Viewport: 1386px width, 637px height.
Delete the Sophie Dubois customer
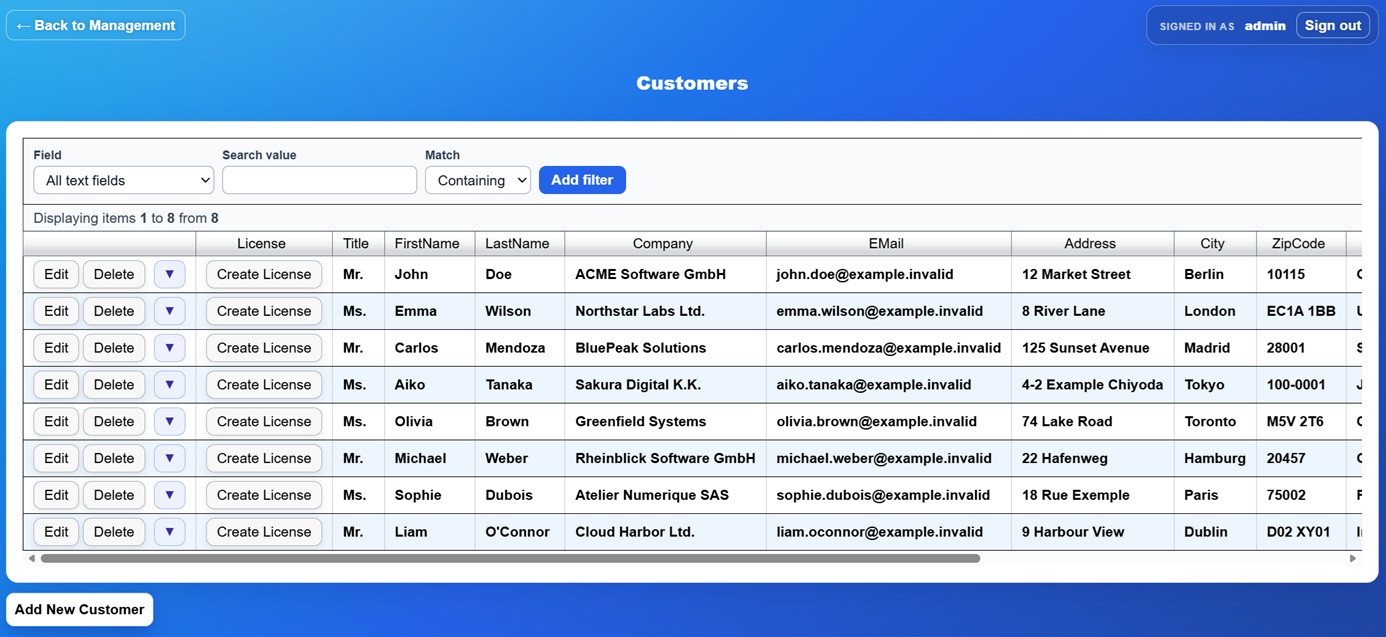tap(114, 495)
